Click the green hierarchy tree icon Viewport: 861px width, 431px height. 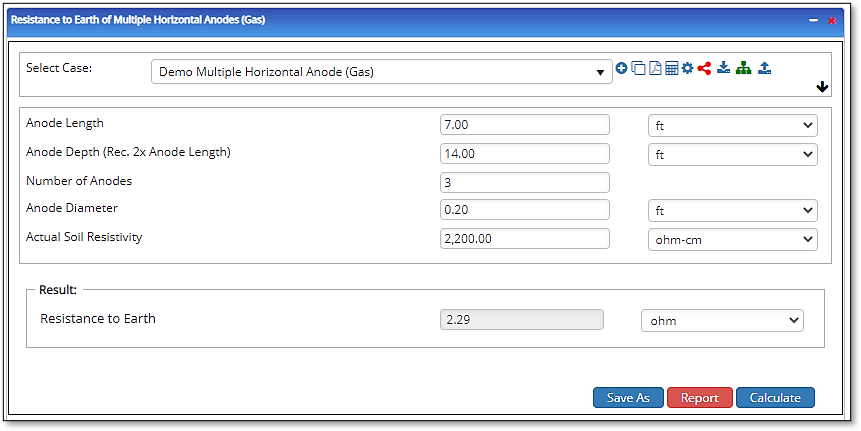click(x=743, y=69)
